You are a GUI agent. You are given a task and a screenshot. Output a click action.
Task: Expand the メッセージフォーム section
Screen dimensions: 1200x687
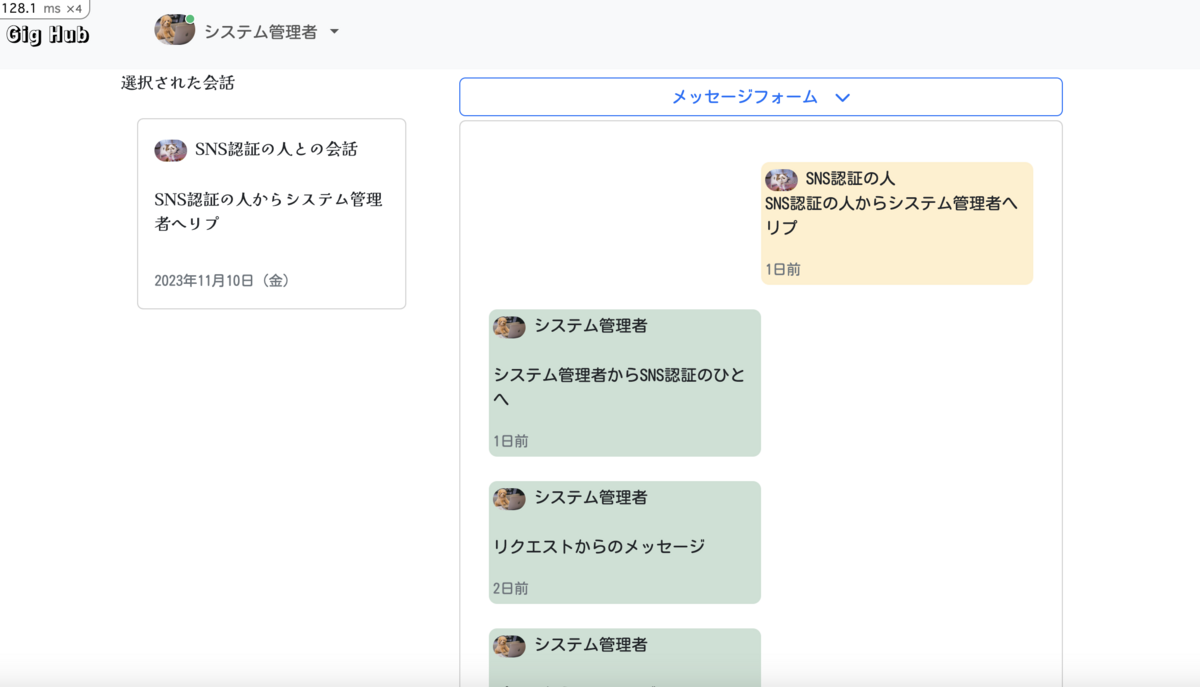[761, 97]
